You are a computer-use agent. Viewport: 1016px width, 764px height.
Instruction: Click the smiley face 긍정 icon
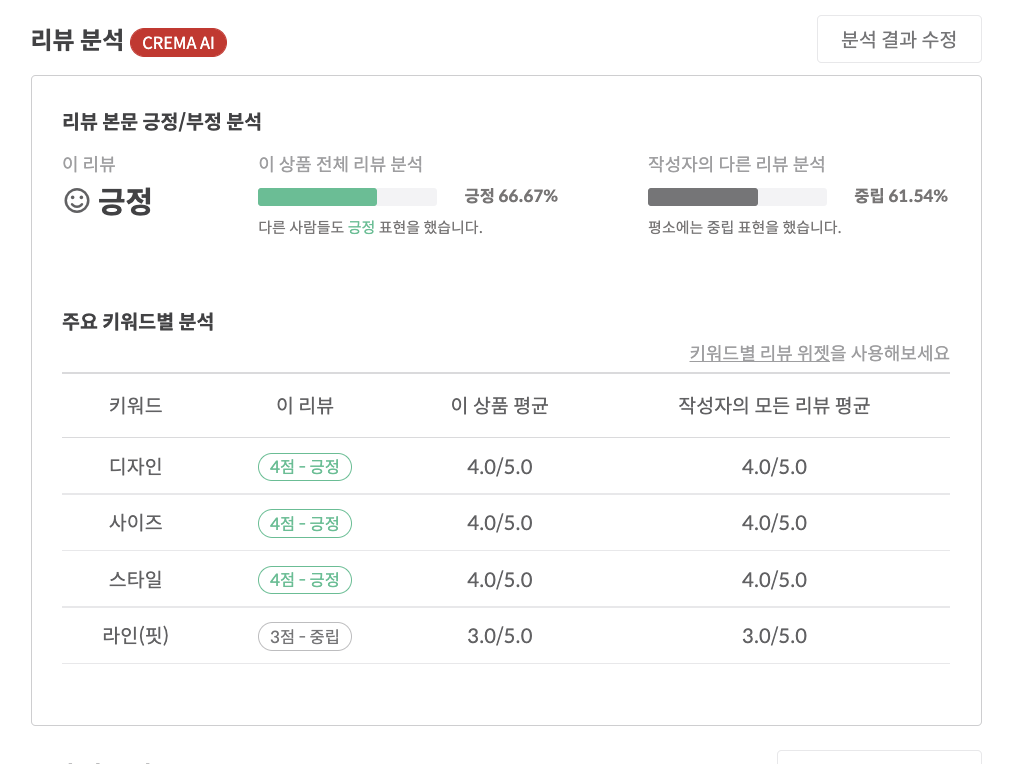77,201
